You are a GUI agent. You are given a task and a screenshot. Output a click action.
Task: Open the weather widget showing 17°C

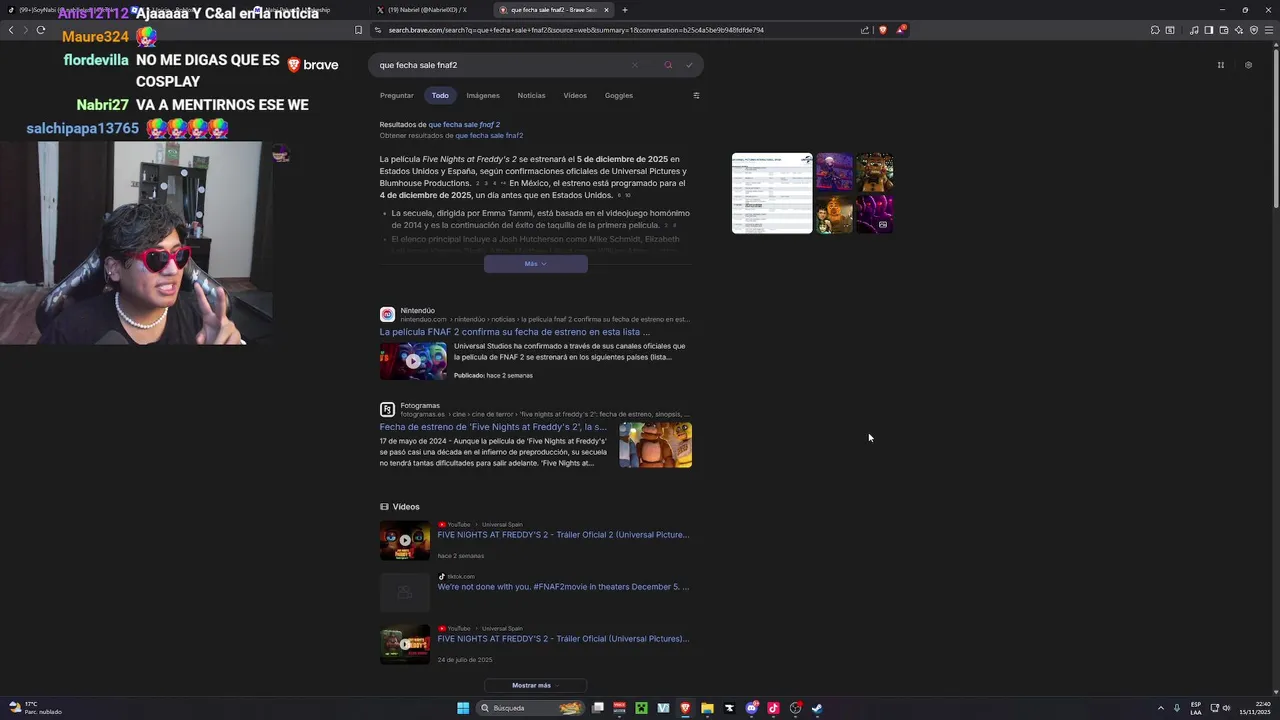(x=35, y=708)
